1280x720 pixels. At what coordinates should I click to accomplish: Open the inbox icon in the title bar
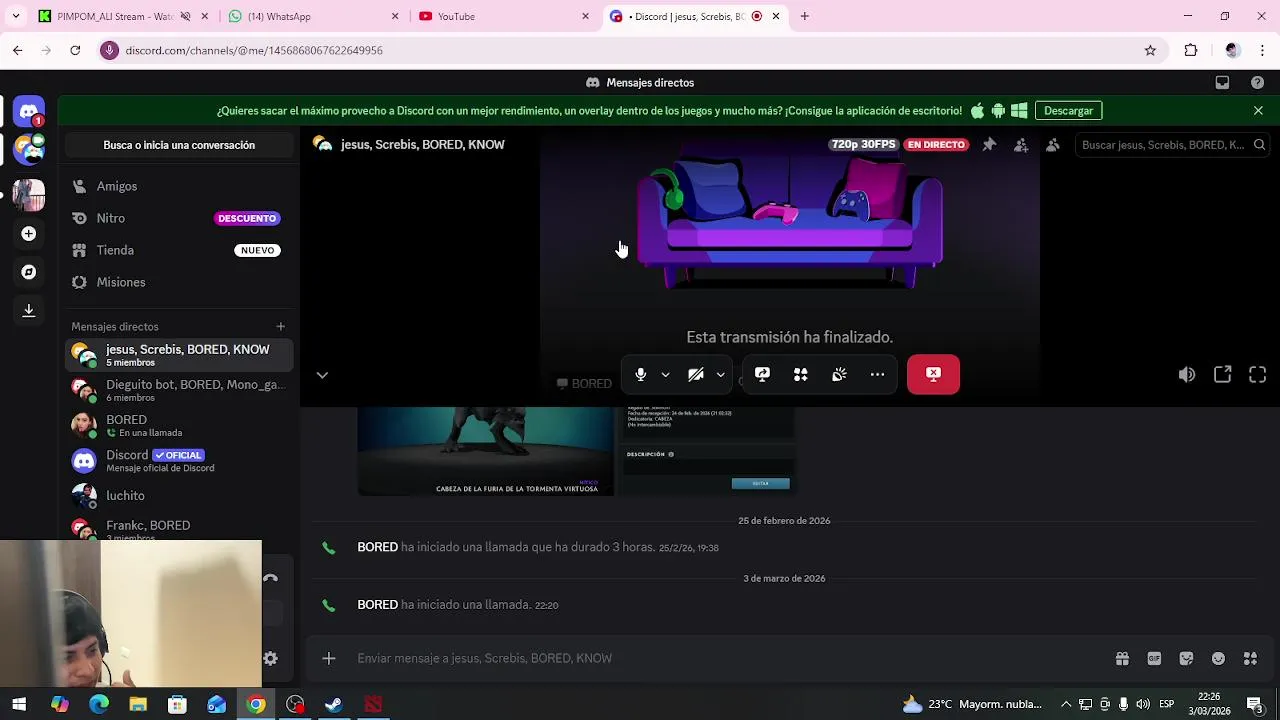coord(1222,83)
